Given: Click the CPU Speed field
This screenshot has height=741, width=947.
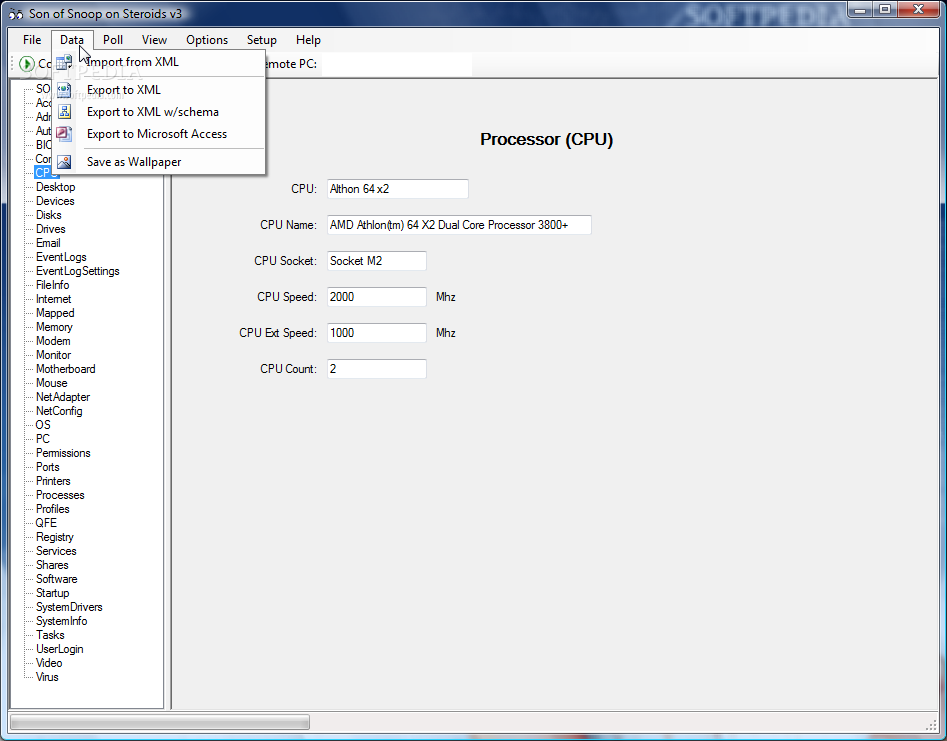Looking at the screenshot, I should pos(377,297).
